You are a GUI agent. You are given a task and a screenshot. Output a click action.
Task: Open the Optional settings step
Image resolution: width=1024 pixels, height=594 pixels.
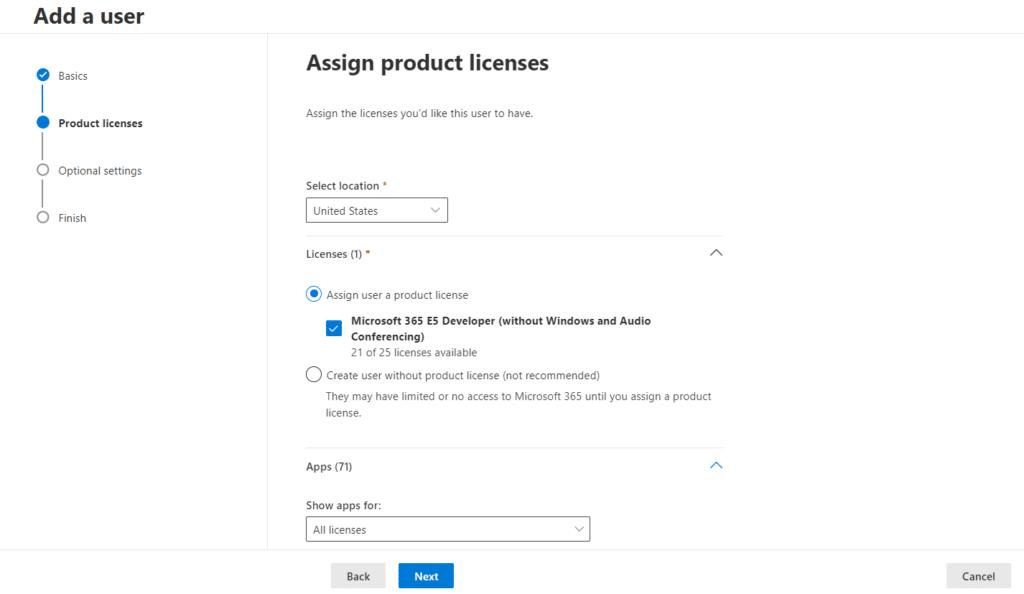(100, 171)
